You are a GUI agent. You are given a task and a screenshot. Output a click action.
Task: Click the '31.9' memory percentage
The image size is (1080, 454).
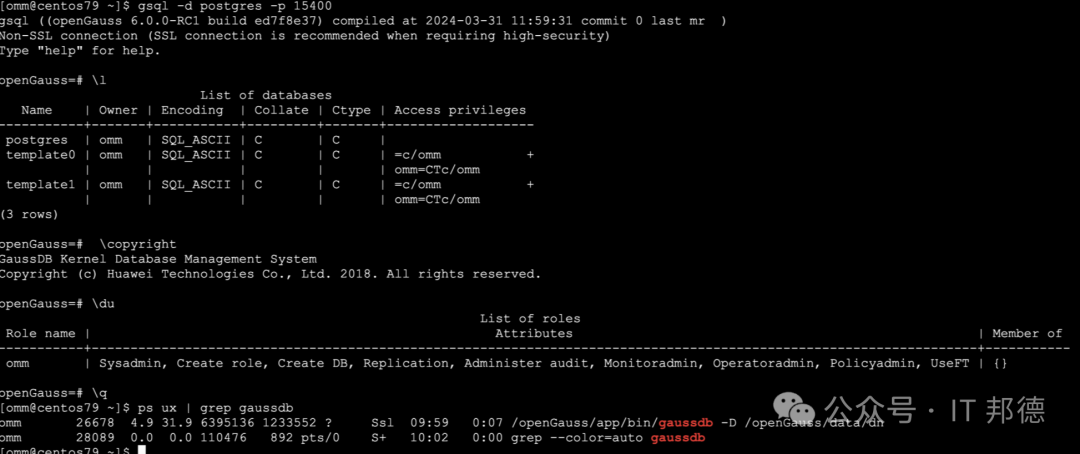click(176, 422)
